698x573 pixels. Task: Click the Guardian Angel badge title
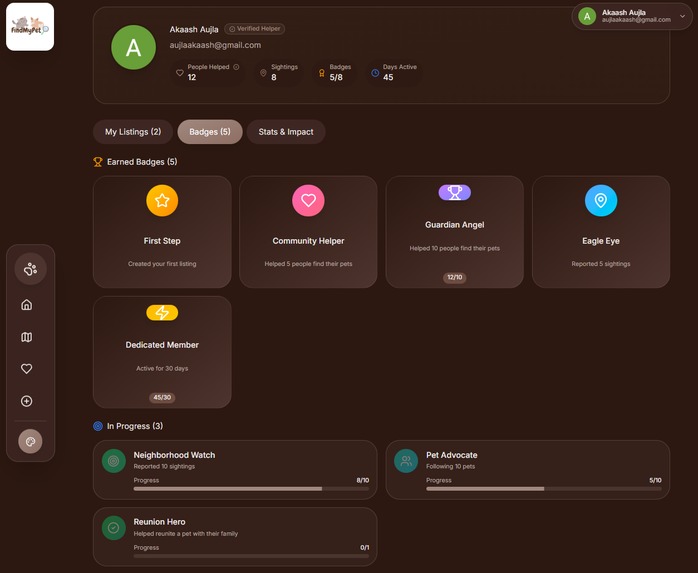point(455,225)
